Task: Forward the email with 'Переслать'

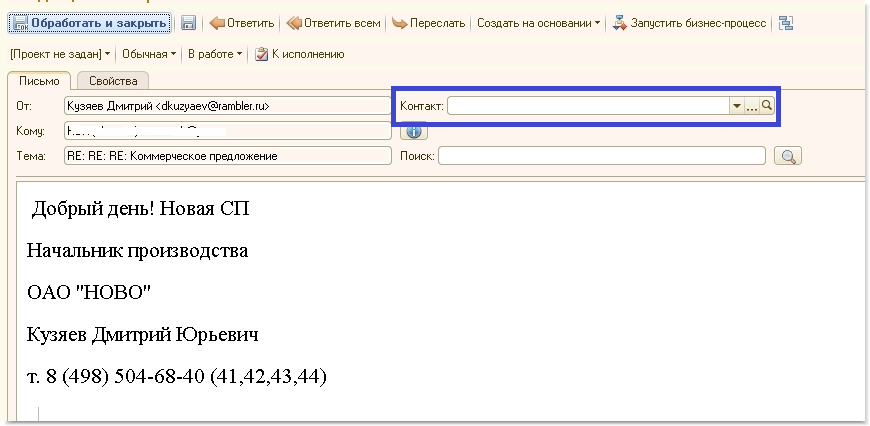Action: coord(429,23)
